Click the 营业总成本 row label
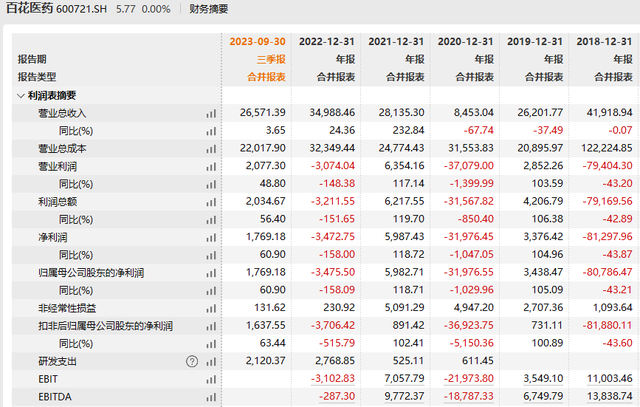 [62, 149]
